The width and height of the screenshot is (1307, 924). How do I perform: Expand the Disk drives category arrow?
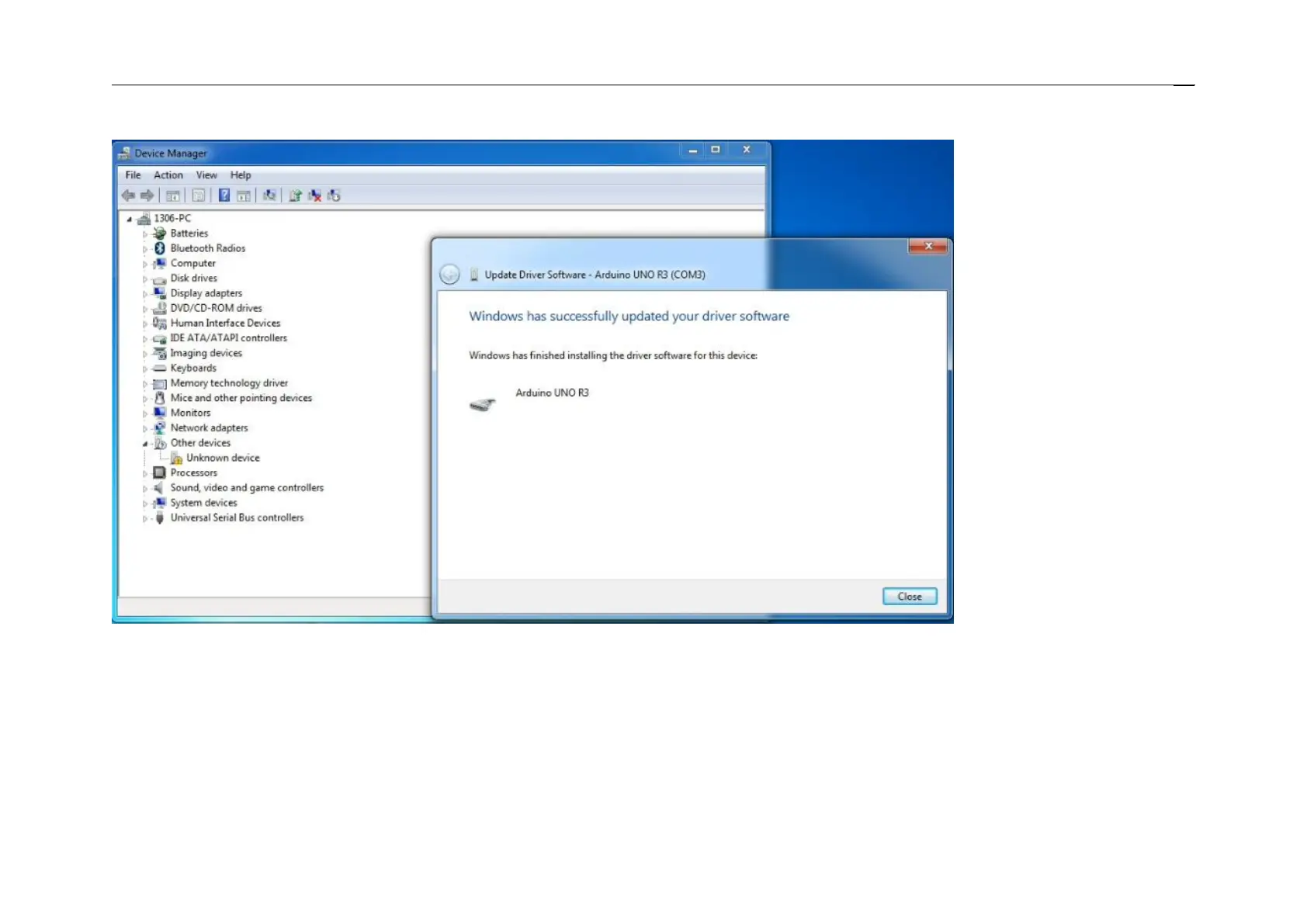pos(145,279)
